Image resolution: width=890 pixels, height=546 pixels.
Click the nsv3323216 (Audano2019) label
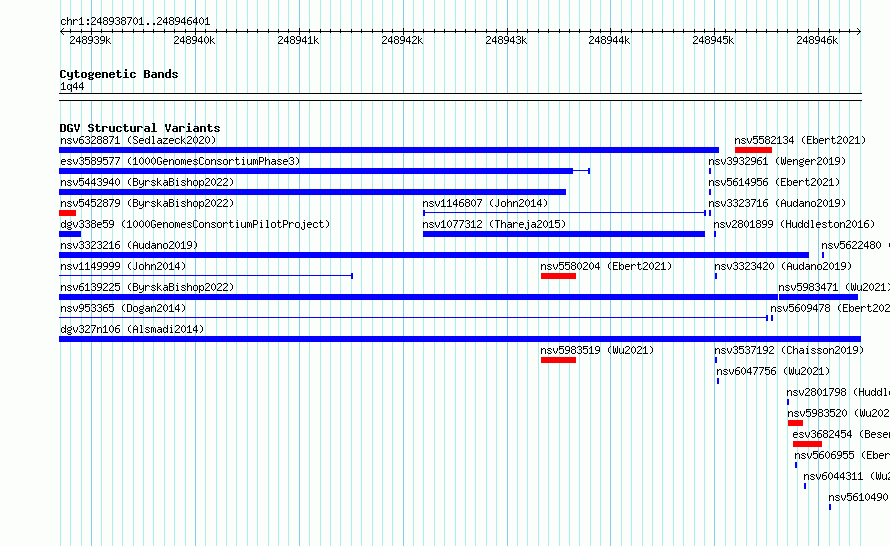[x=129, y=245]
